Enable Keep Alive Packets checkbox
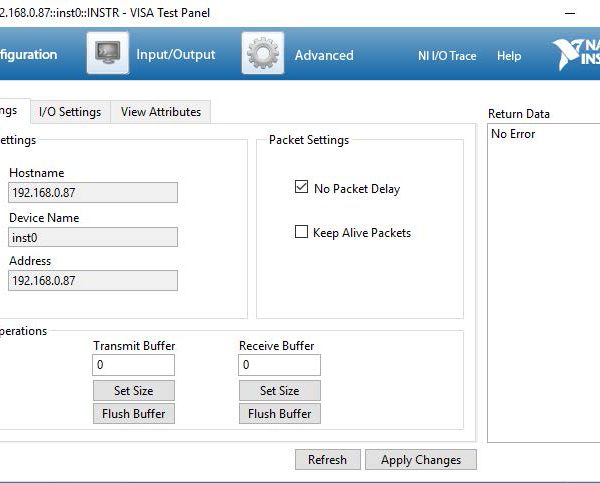The width and height of the screenshot is (600, 483). [x=301, y=232]
